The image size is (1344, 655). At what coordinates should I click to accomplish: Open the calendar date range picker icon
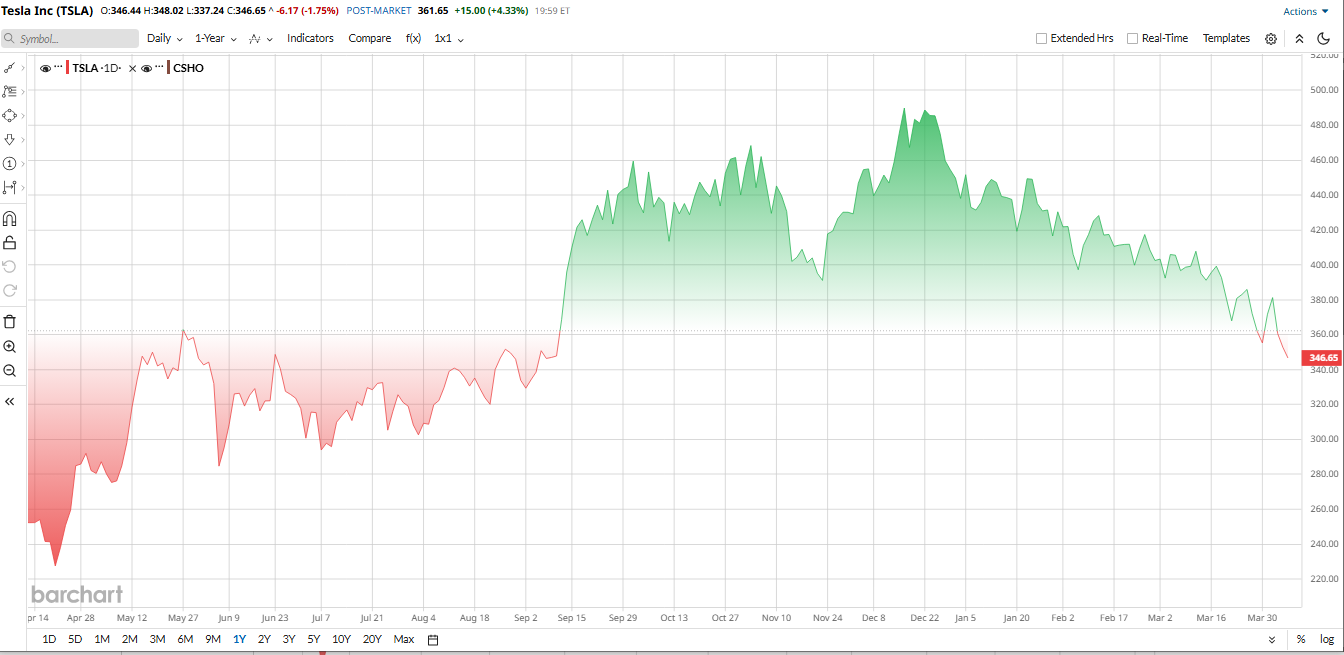(x=433, y=640)
